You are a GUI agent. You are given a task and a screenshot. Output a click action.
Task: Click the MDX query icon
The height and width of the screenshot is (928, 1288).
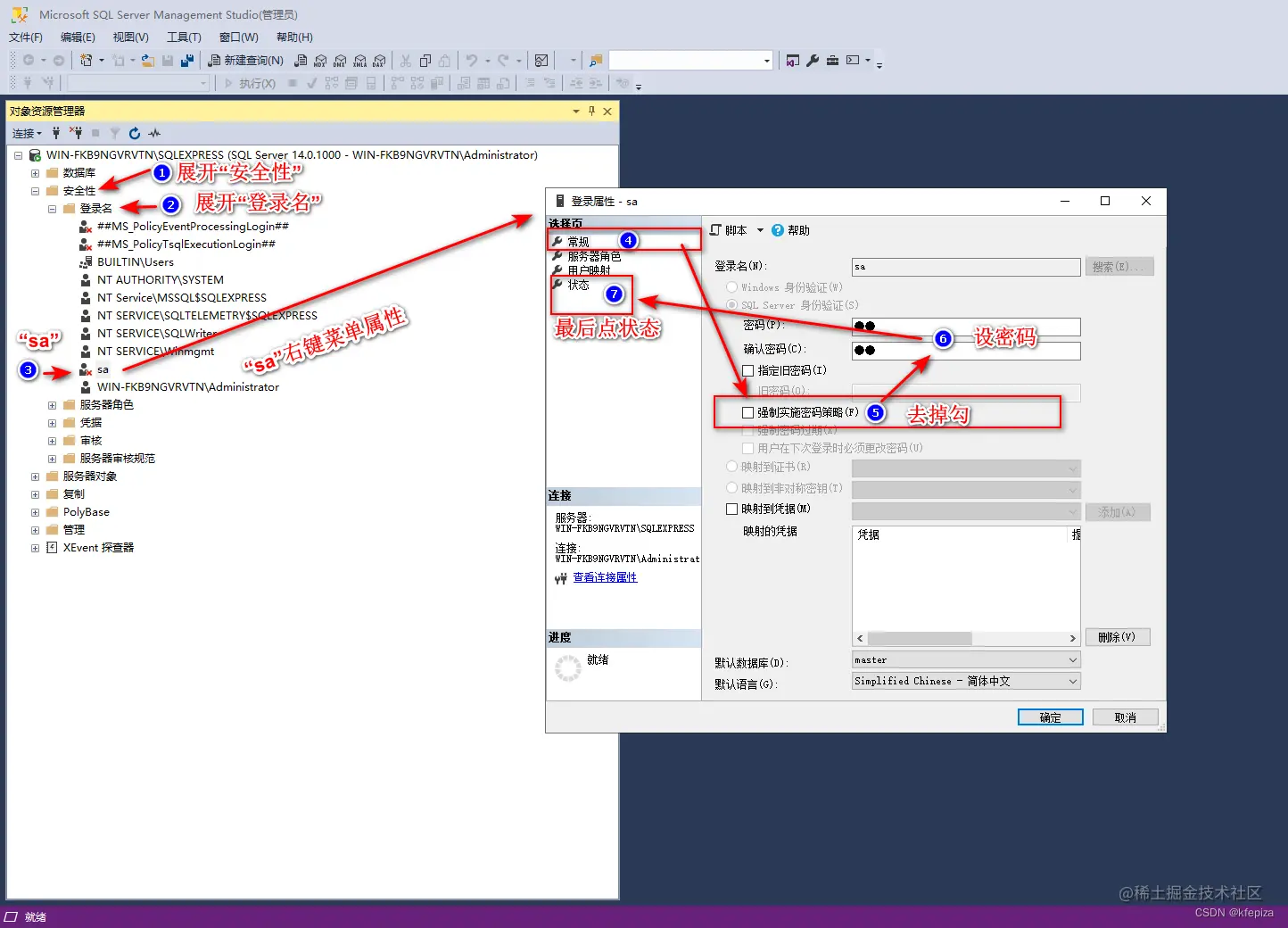pos(320,61)
